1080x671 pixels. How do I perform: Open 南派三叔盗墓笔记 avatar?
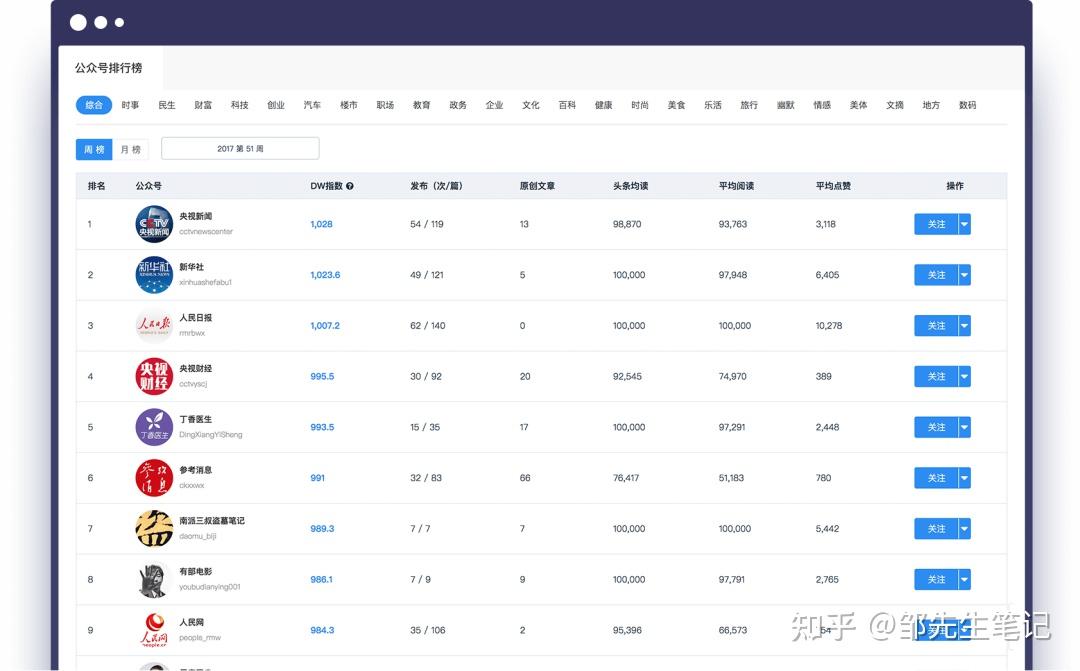(x=154, y=528)
